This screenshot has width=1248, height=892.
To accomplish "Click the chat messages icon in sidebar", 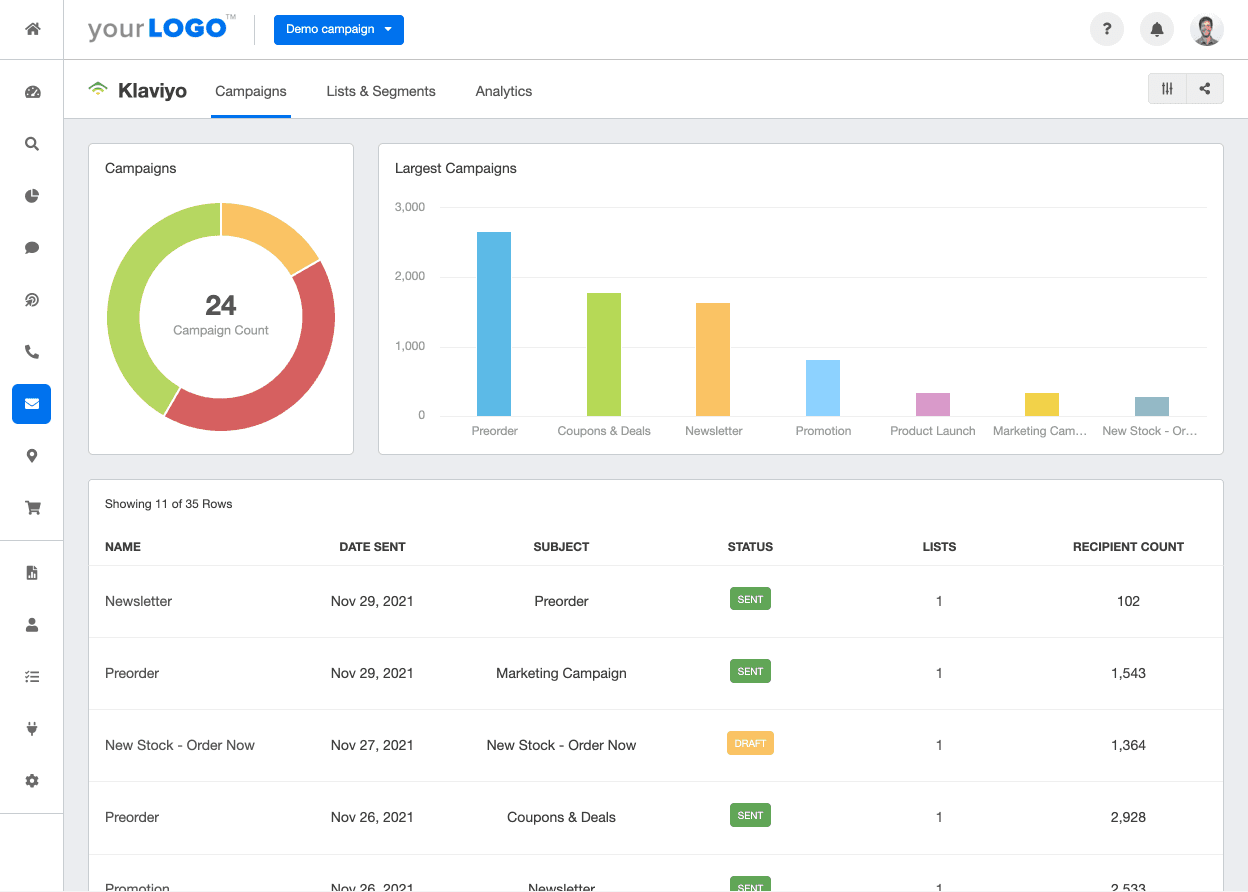I will point(31,247).
